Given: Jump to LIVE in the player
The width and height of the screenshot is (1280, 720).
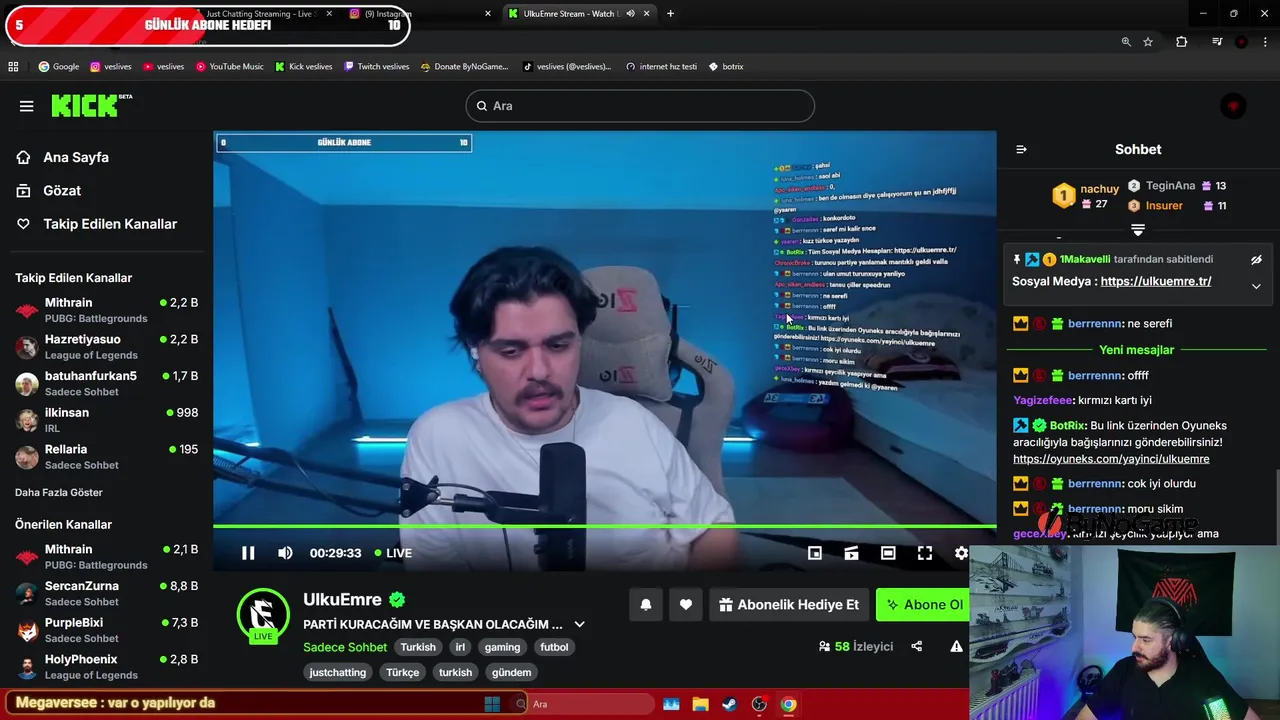Looking at the screenshot, I should click(x=393, y=553).
